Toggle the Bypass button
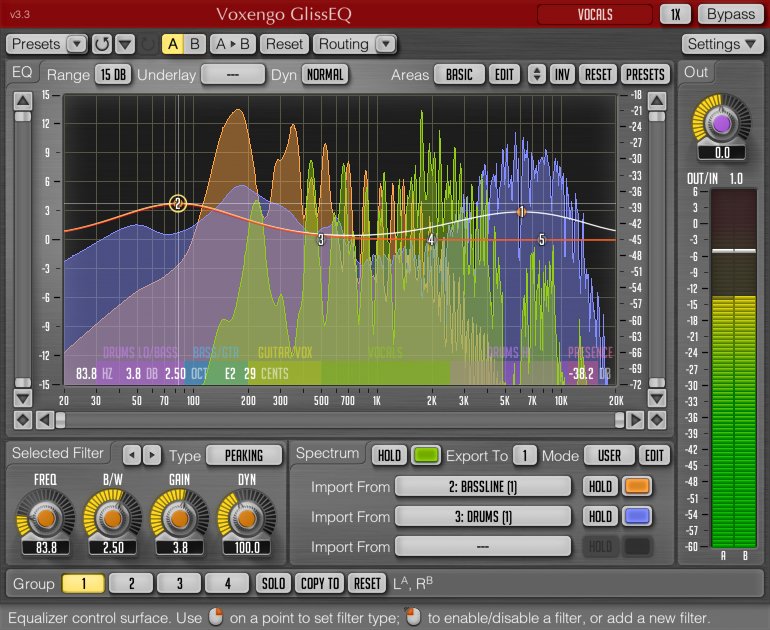The width and height of the screenshot is (770, 630). 730,14
